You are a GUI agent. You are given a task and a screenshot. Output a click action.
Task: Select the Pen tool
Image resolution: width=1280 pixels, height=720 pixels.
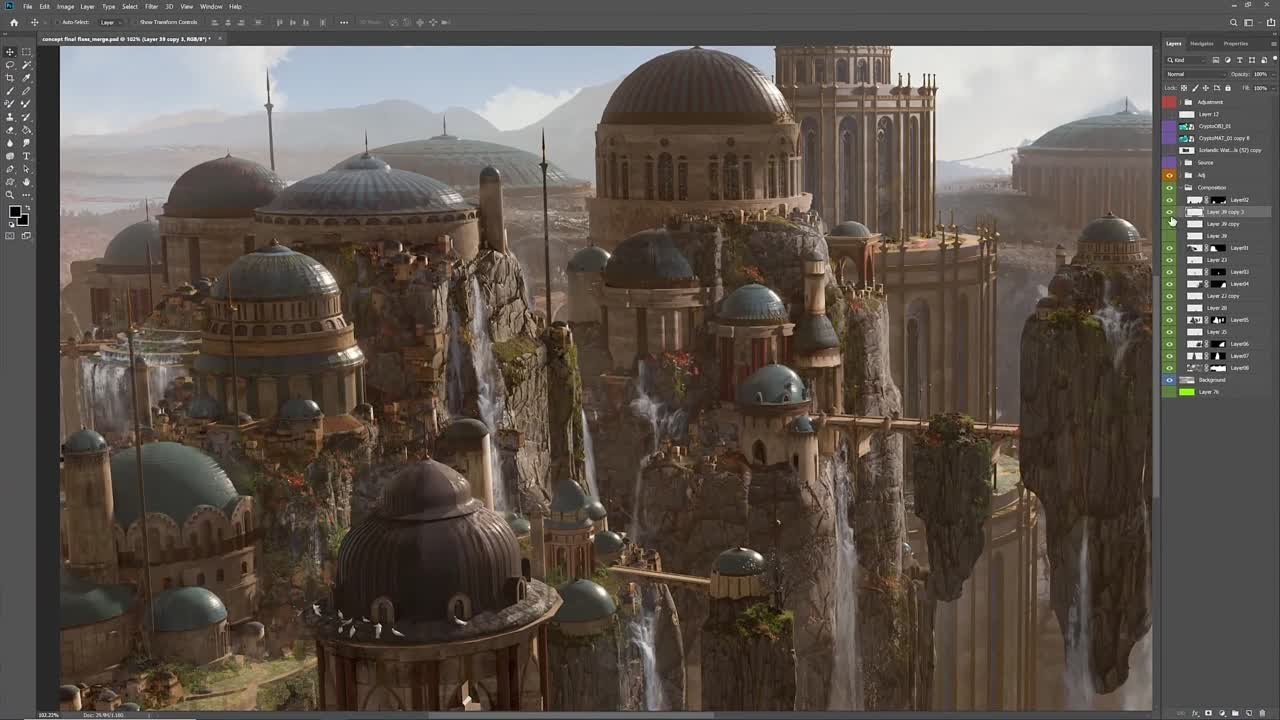[x=10, y=170]
